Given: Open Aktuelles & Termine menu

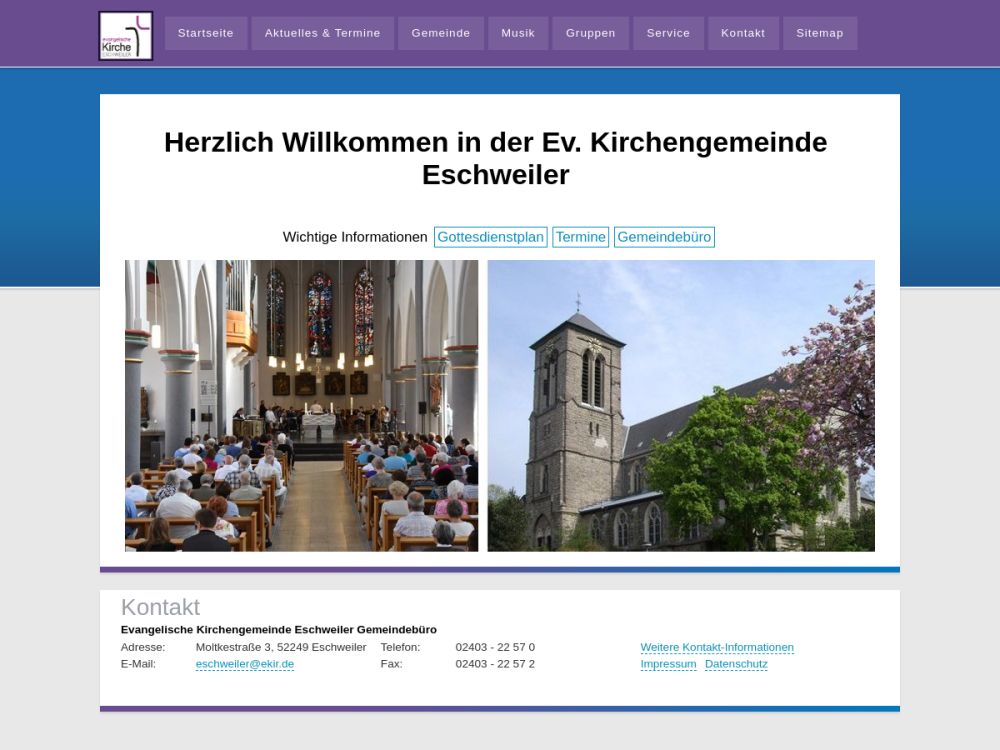Looking at the screenshot, I should (x=322, y=33).
